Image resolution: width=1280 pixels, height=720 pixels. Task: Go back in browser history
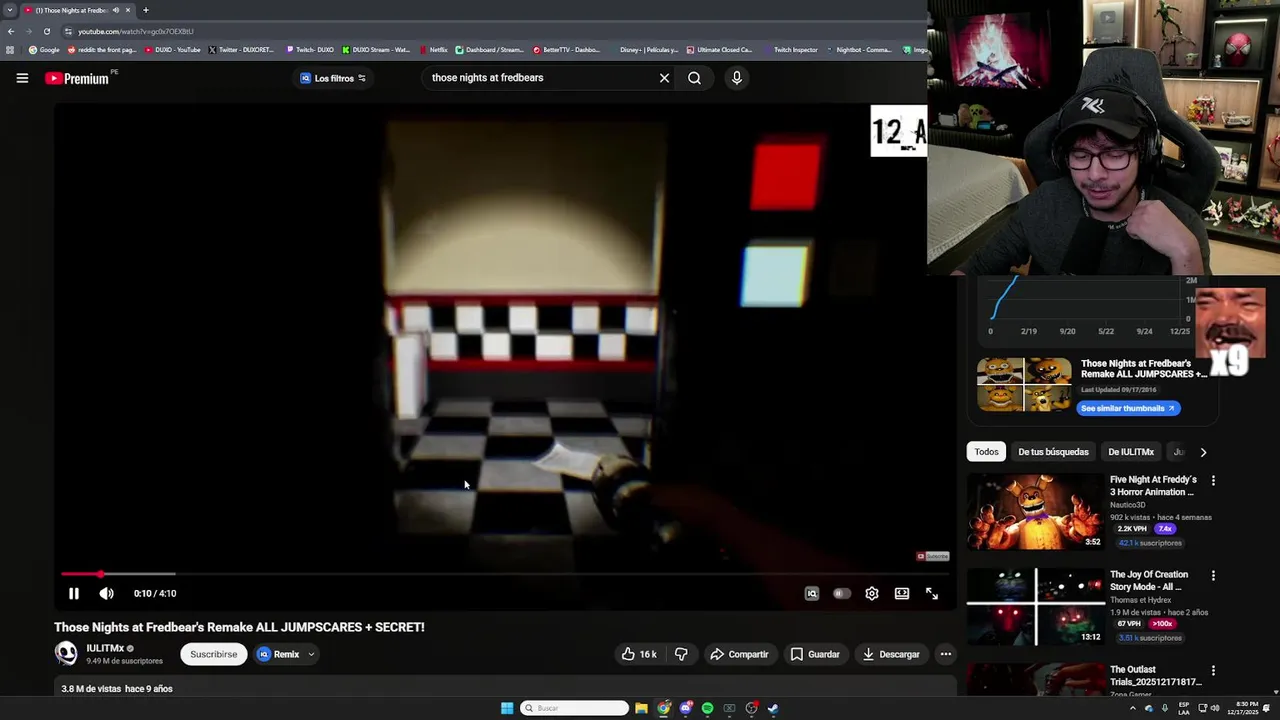11,31
